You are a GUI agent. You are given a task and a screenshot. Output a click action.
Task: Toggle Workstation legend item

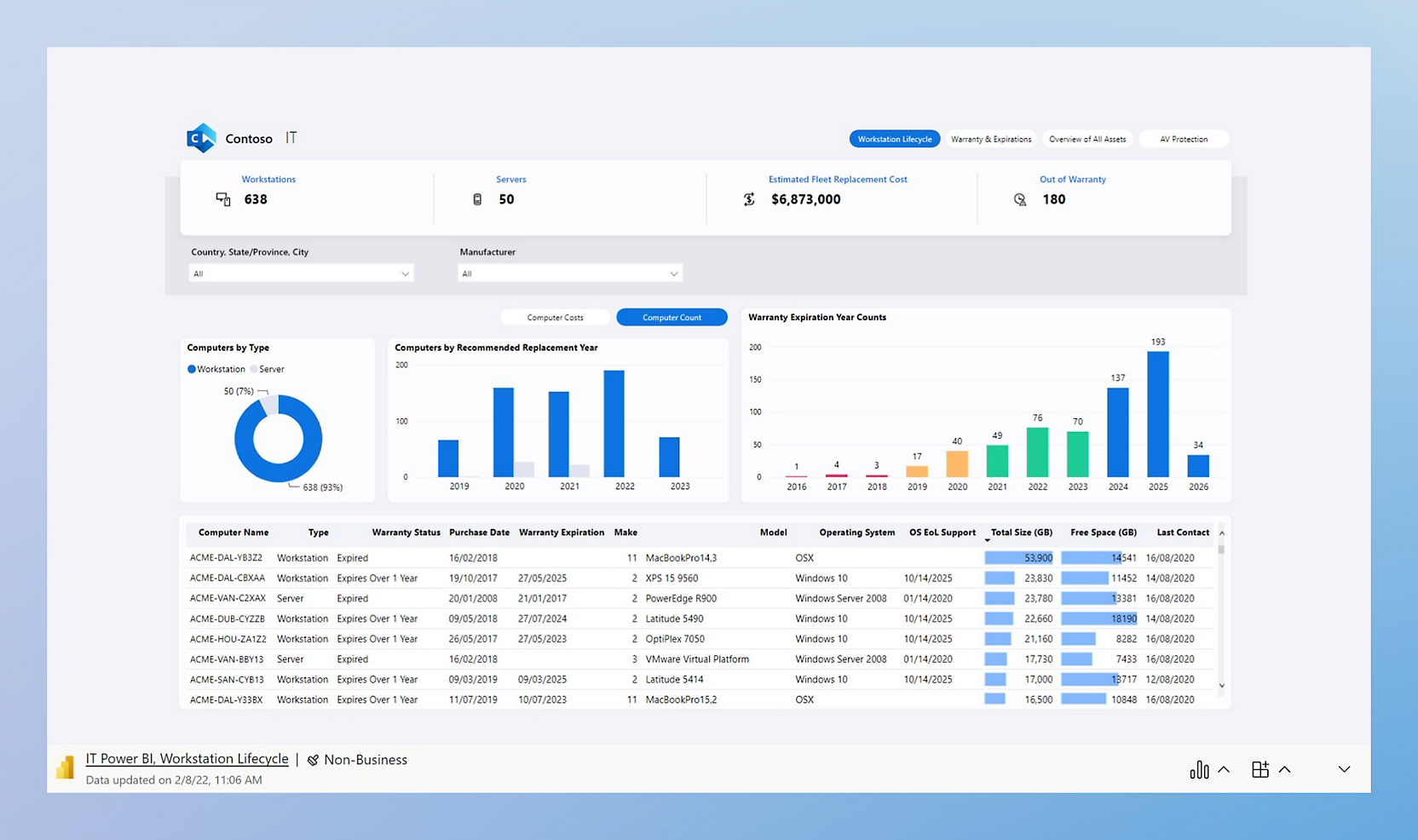[216, 369]
